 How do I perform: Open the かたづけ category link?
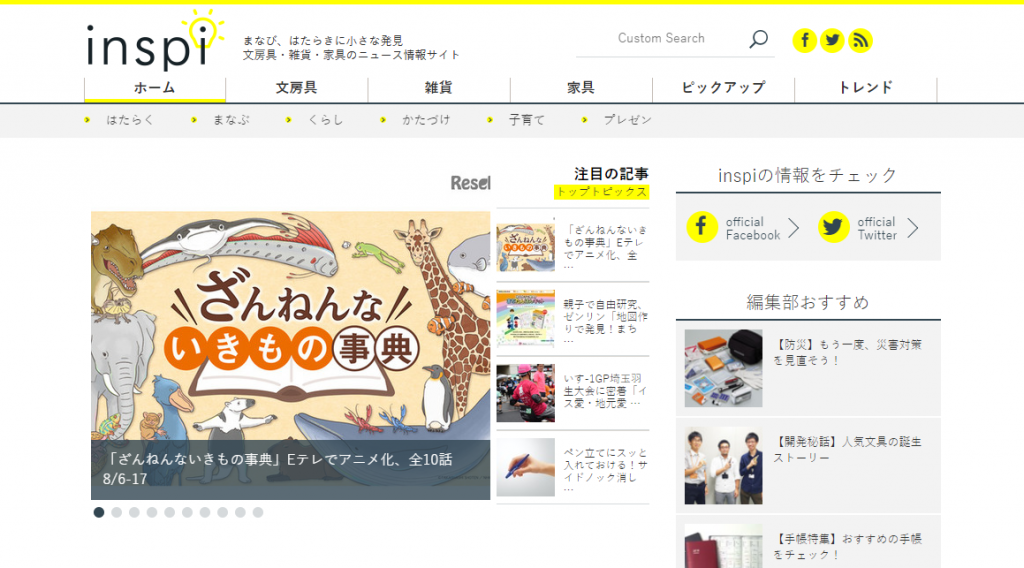426,120
